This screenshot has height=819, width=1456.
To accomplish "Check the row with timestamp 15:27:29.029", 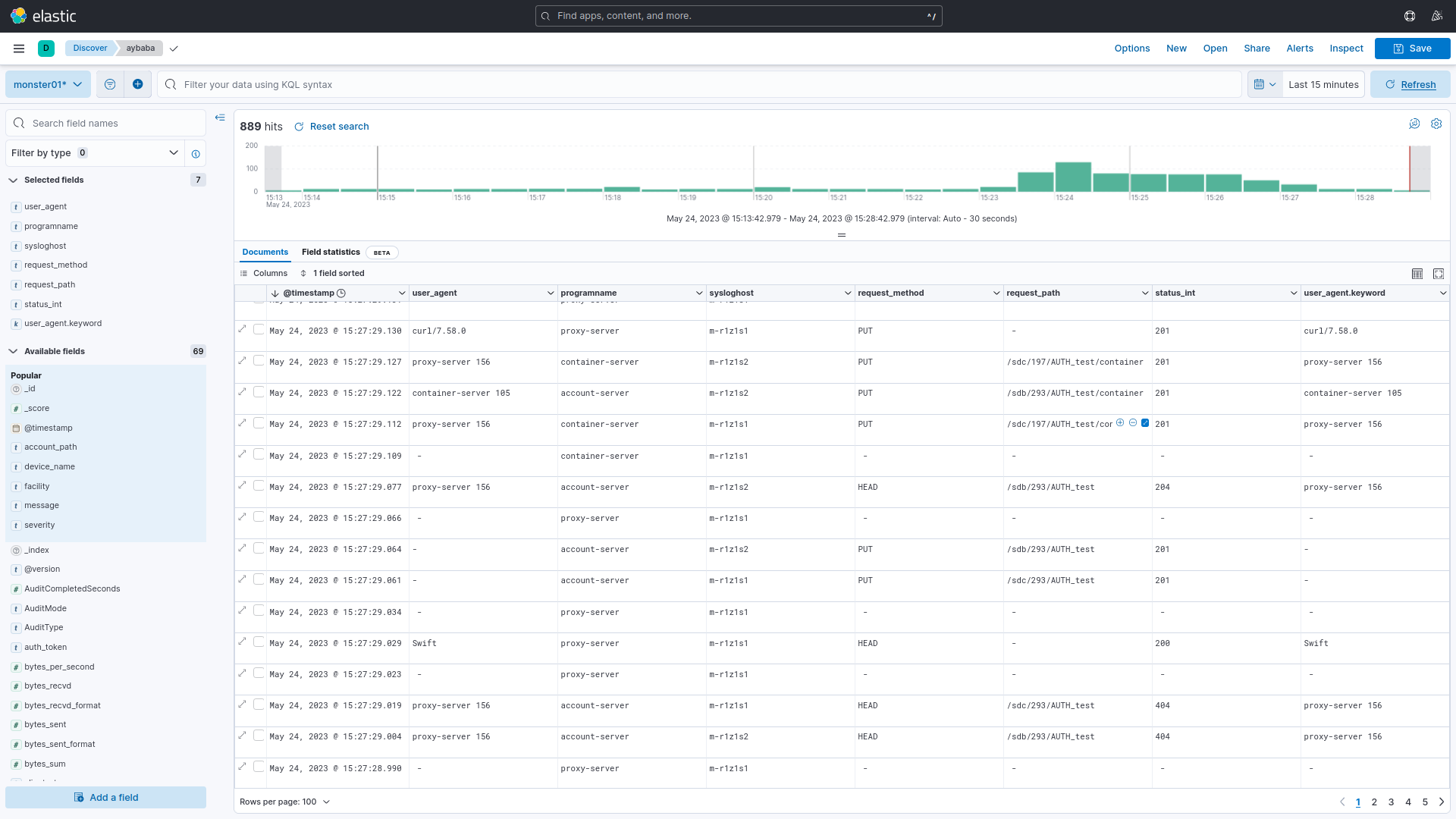I will click(x=259, y=642).
